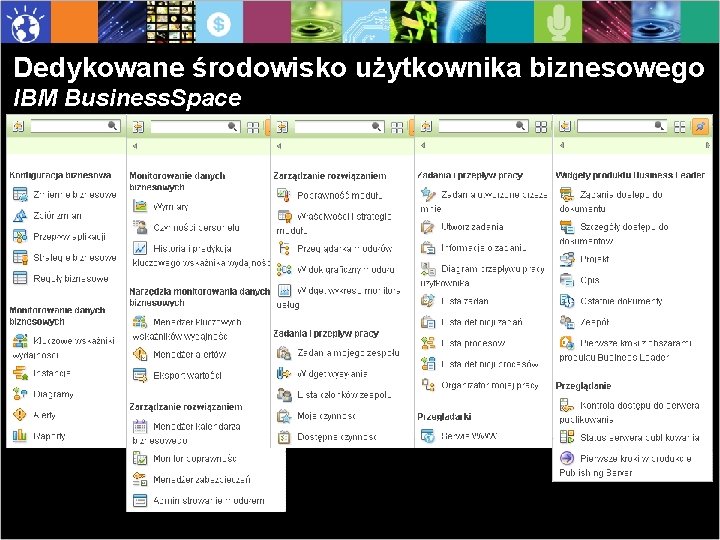Open the Lista członków zespołu icon

point(284,394)
